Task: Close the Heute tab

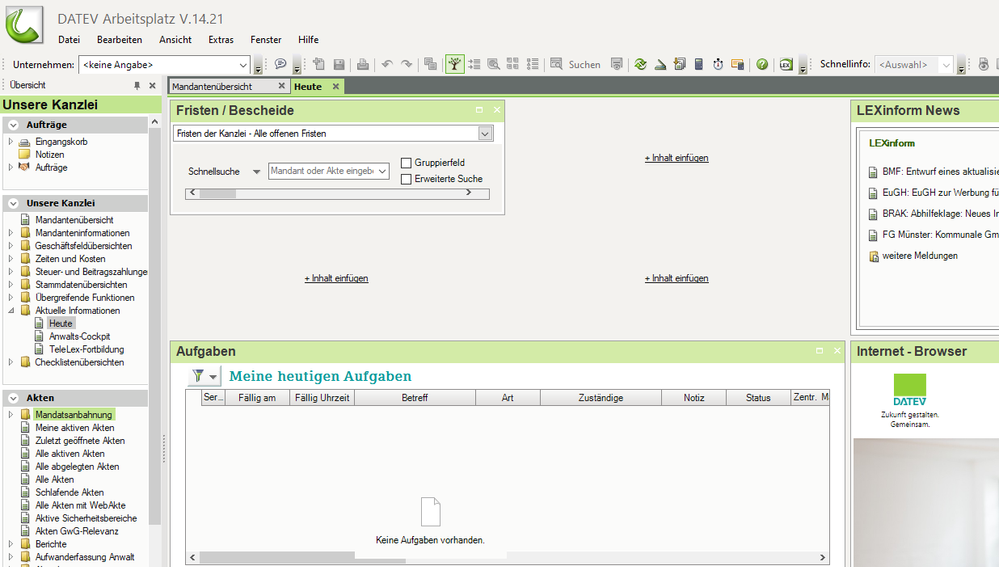Action: tap(336, 87)
